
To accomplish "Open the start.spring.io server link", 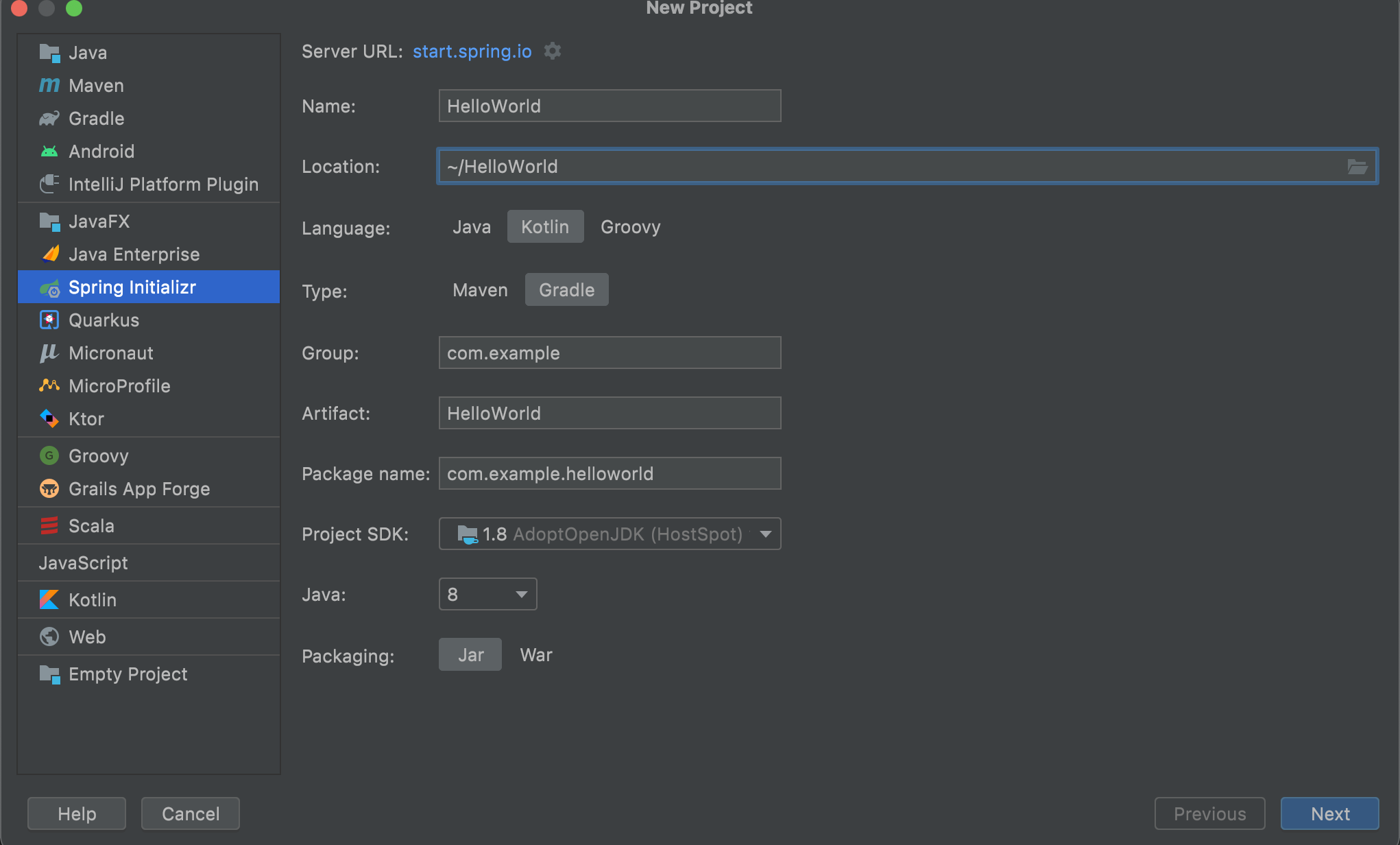I will click(x=472, y=51).
